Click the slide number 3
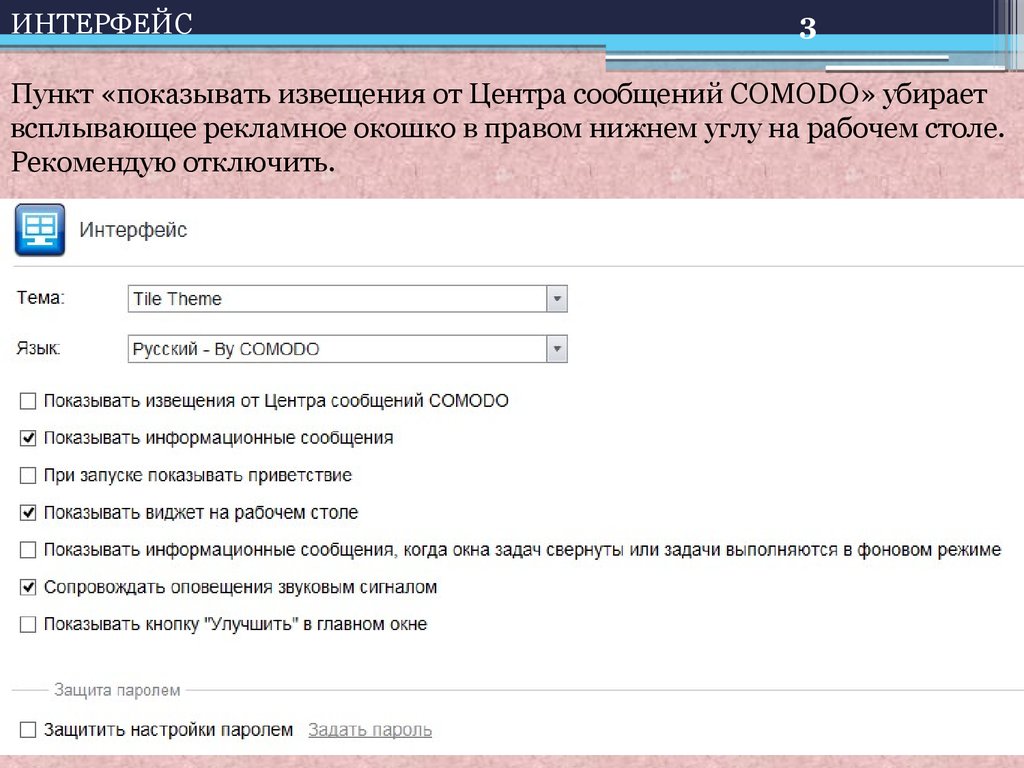The height and width of the screenshot is (768, 1024). point(808,29)
